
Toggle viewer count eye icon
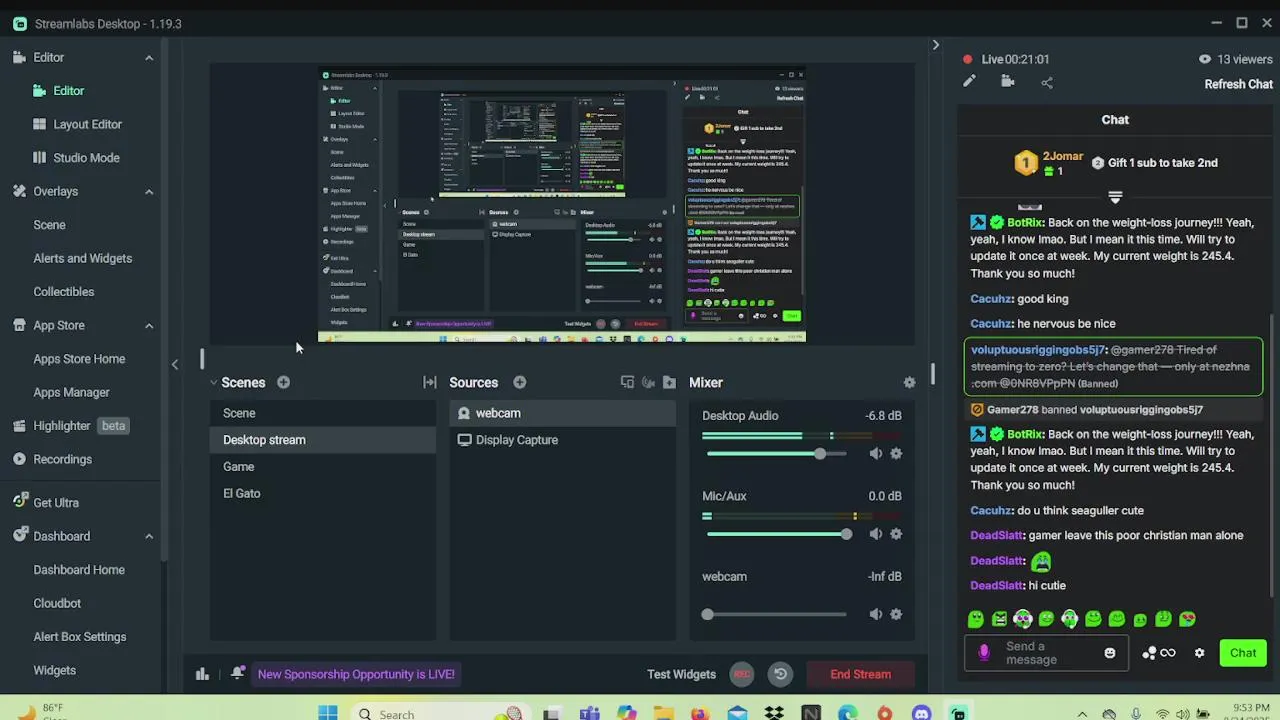pos(1204,59)
